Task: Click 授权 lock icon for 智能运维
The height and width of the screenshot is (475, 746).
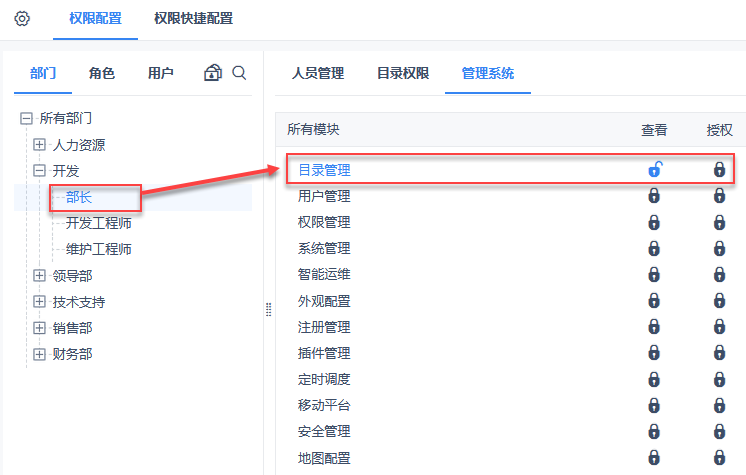Action: (719, 274)
